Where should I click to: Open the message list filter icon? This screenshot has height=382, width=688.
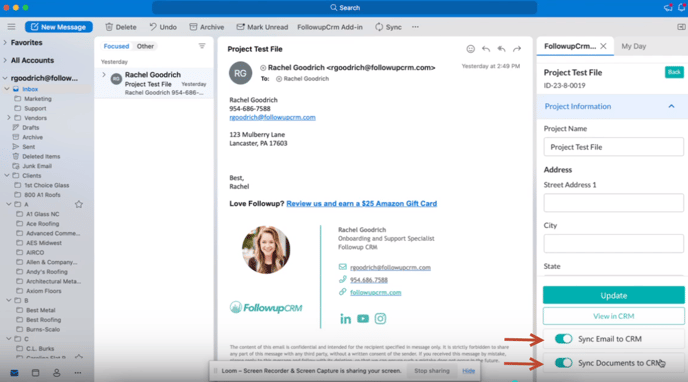tap(202, 46)
